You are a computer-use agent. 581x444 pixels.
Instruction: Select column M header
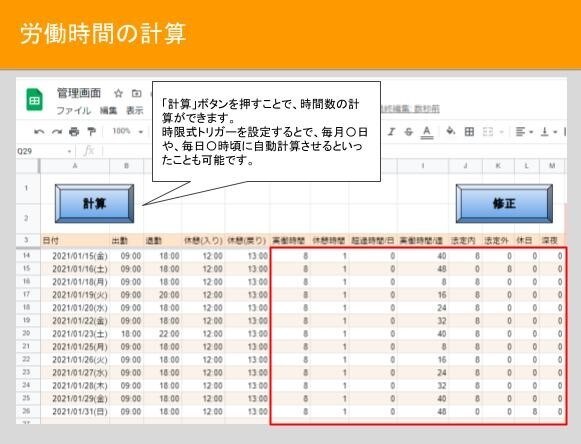coord(552,166)
